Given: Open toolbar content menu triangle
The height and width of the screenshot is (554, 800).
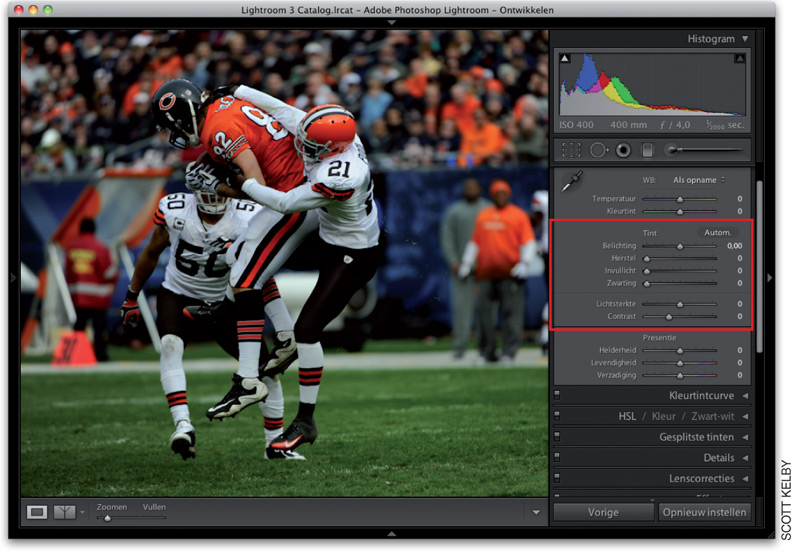Looking at the screenshot, I should click(x=536, y=512).
